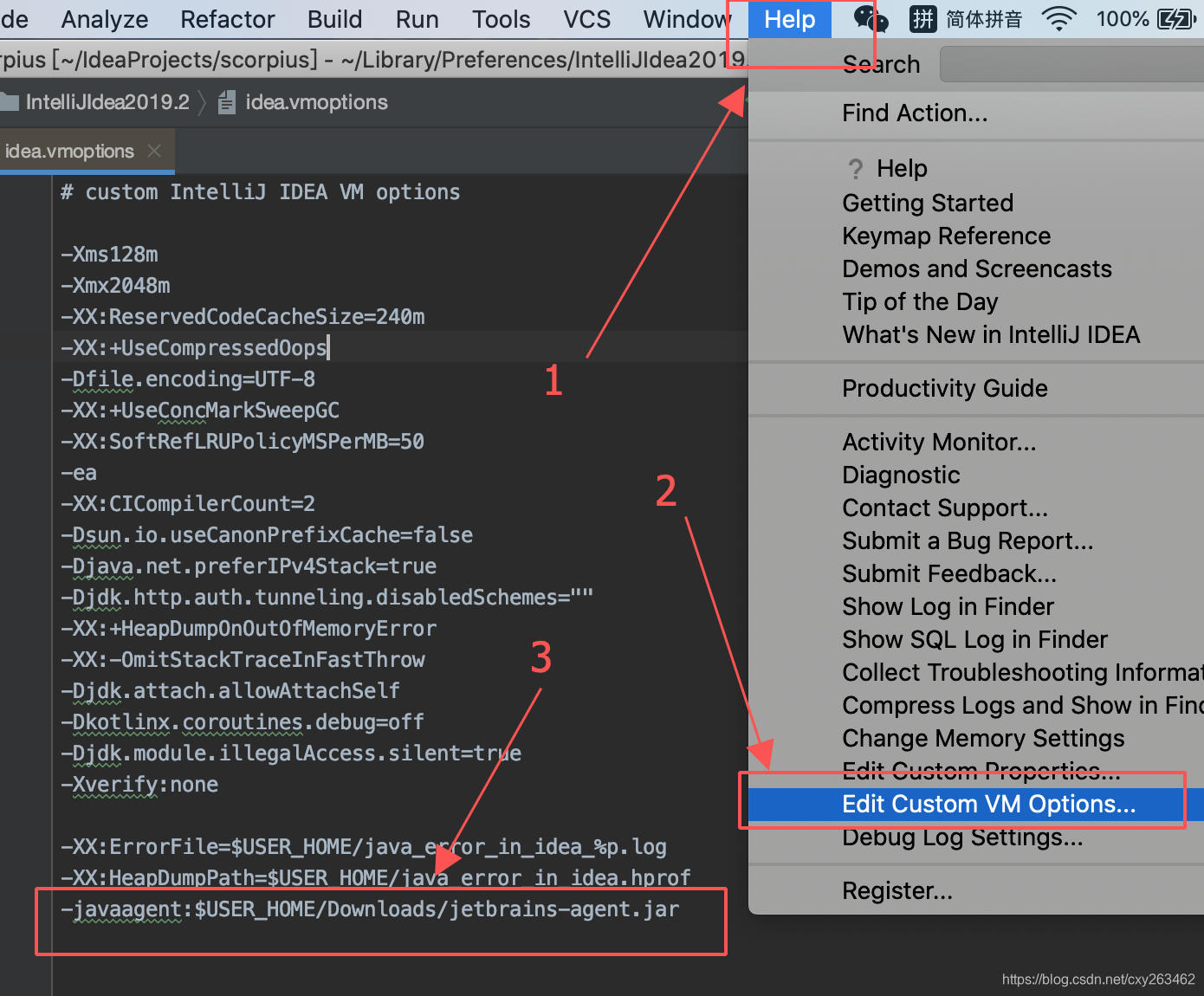Click the 简体拼音 input source label
Viewport: 1204px width, 996px height.
coord(984,19)
